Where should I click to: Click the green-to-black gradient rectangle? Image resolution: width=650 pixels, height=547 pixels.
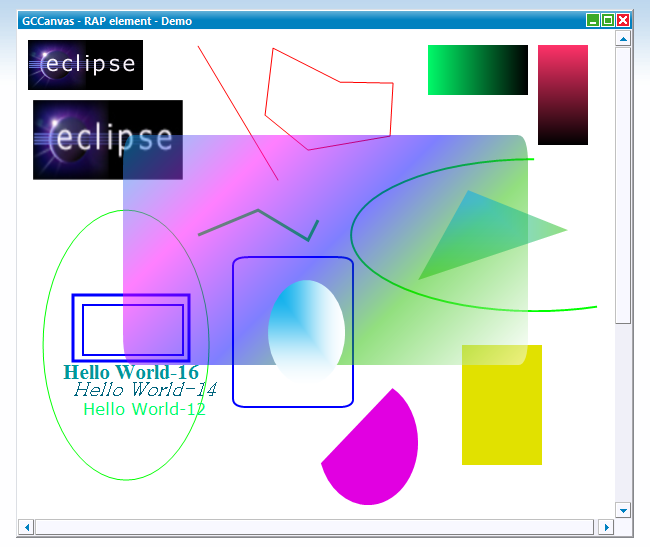[478, 70]
